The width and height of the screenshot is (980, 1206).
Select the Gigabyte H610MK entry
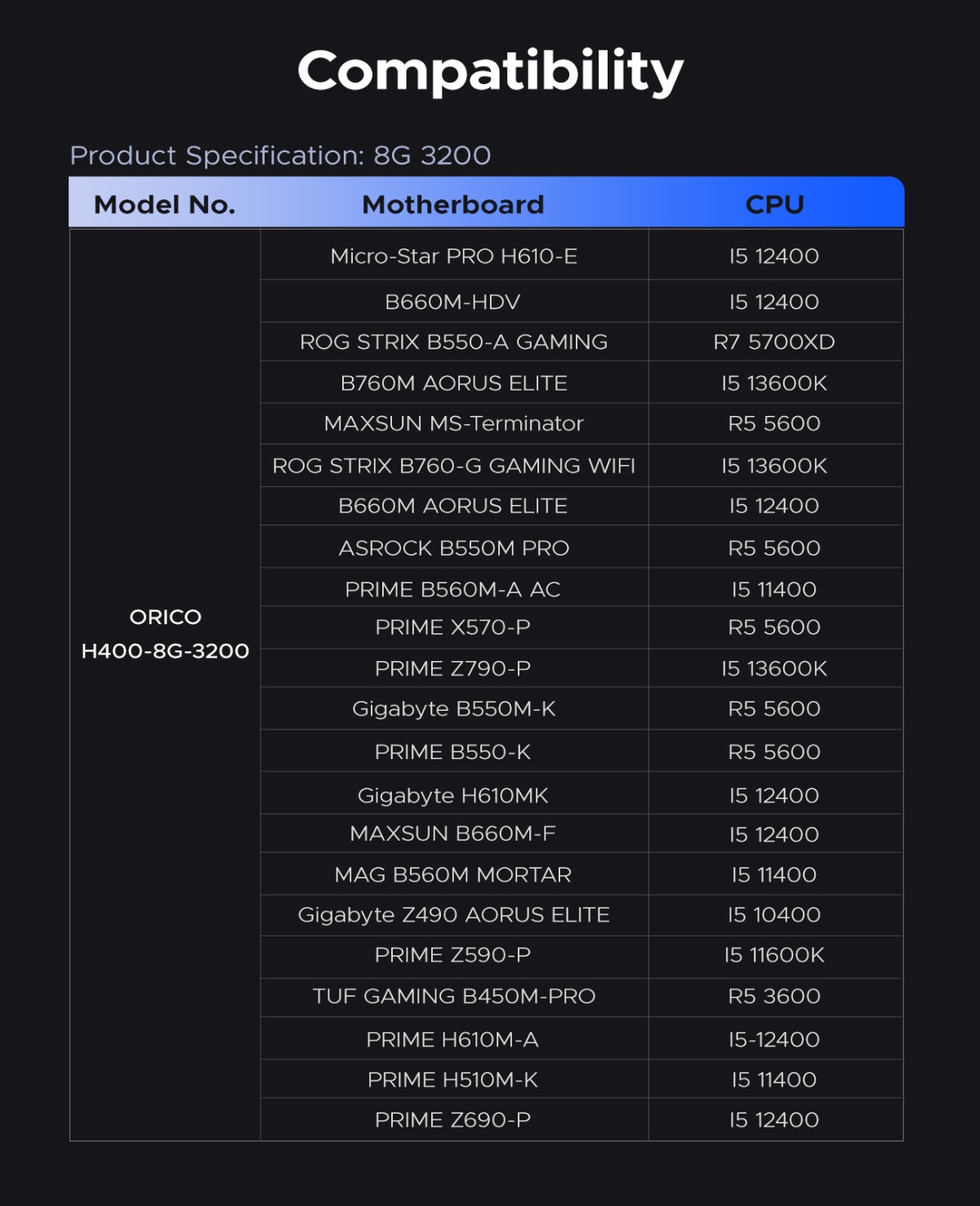[453, 796]
